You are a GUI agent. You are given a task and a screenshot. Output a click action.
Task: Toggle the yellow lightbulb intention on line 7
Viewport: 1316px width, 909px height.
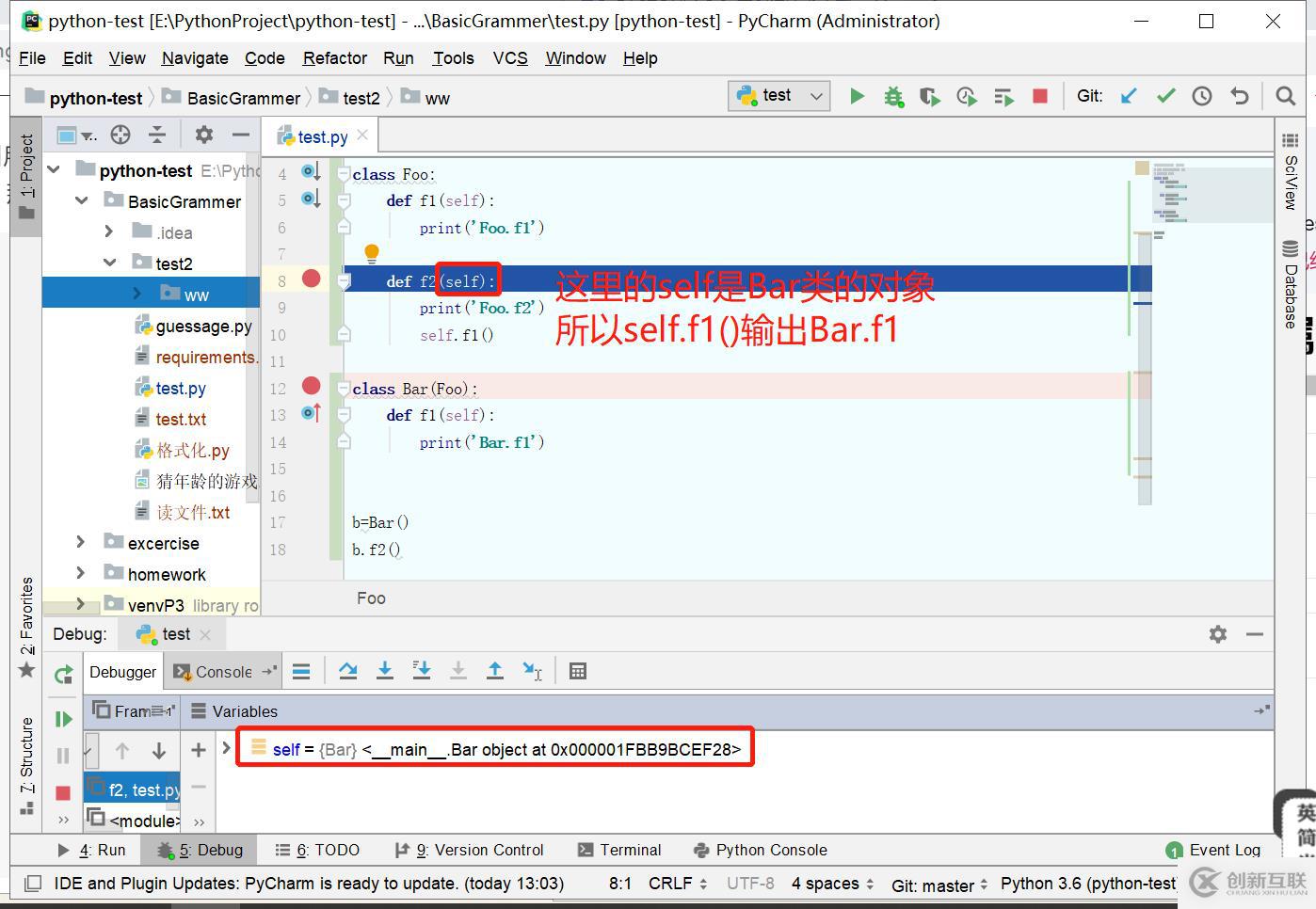click(x=372, y=252)
